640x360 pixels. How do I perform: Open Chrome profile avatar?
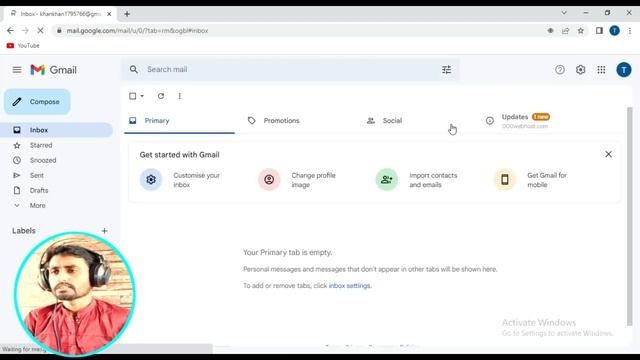point(614,31)
